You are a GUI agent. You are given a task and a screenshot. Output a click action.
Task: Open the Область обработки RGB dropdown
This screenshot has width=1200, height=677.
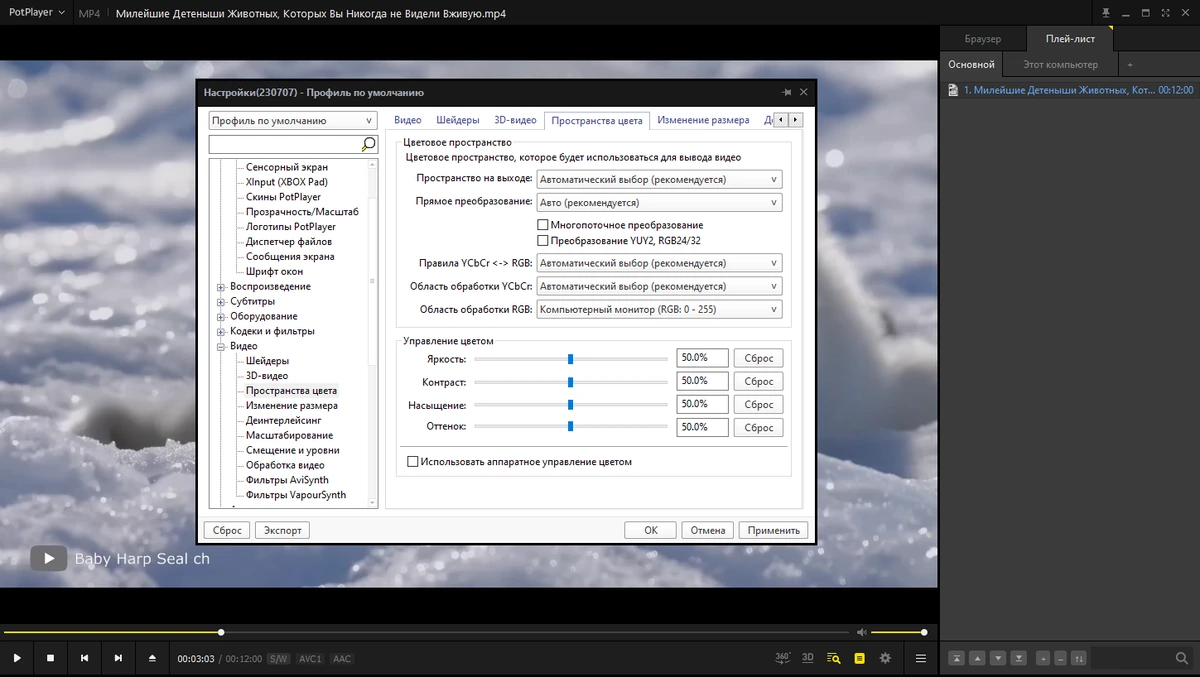pos(659,309)
